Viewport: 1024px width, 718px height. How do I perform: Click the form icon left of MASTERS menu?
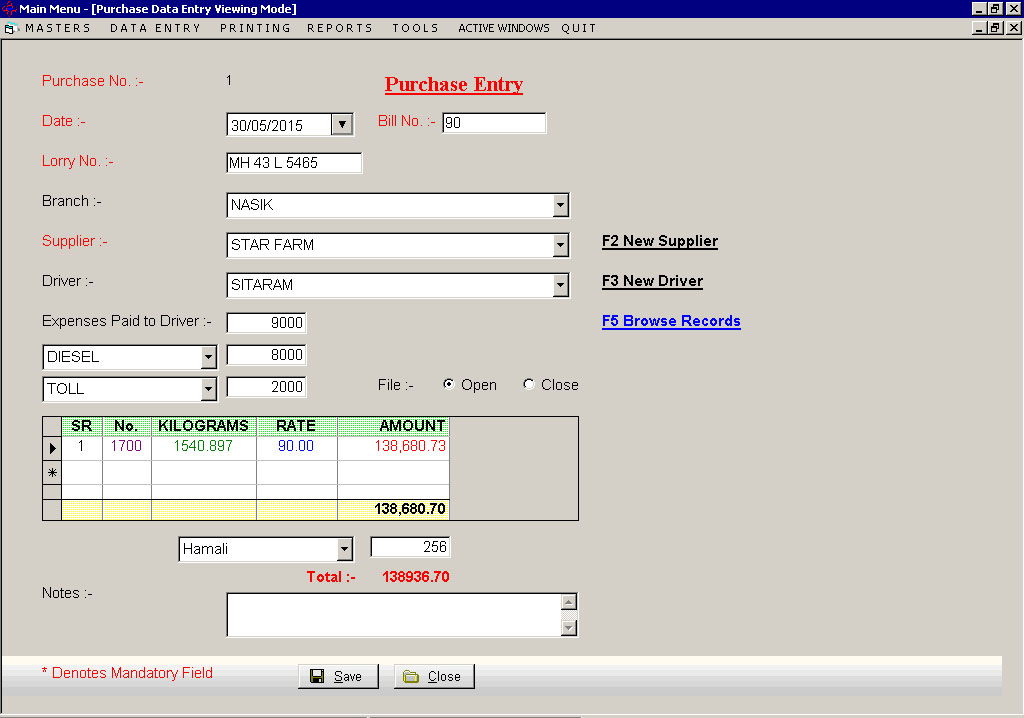tap(11, 28)
